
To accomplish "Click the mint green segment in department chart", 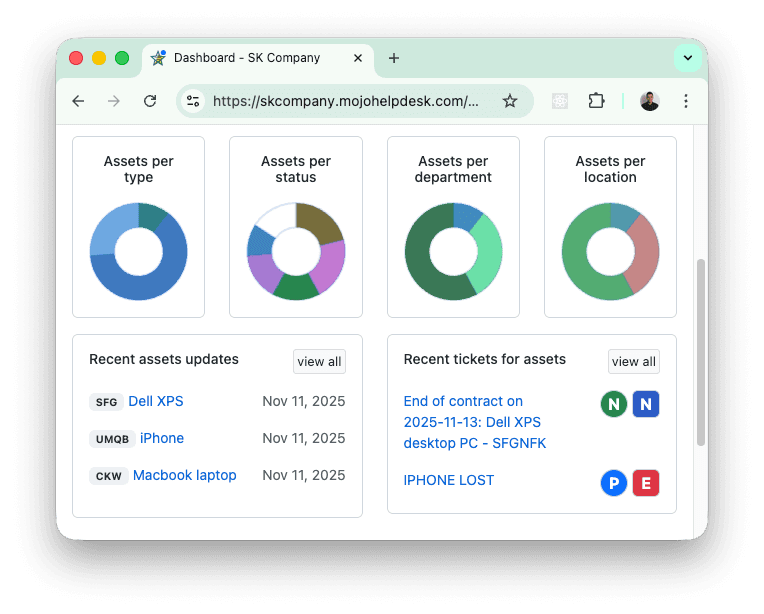I will point(487,254).
